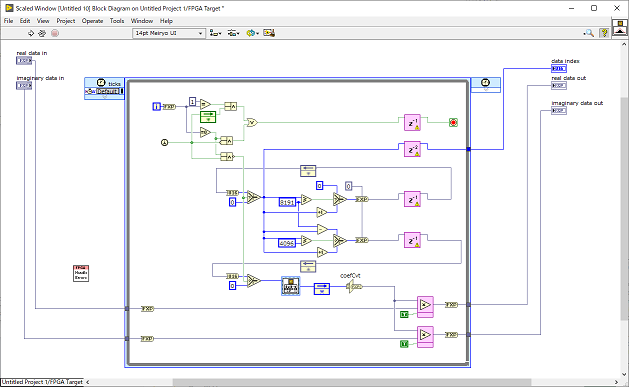The width and height of the screenshot is (629, 387).
Task: Select the memory lookup subVI before coefCvt
Action: [290, 286]
